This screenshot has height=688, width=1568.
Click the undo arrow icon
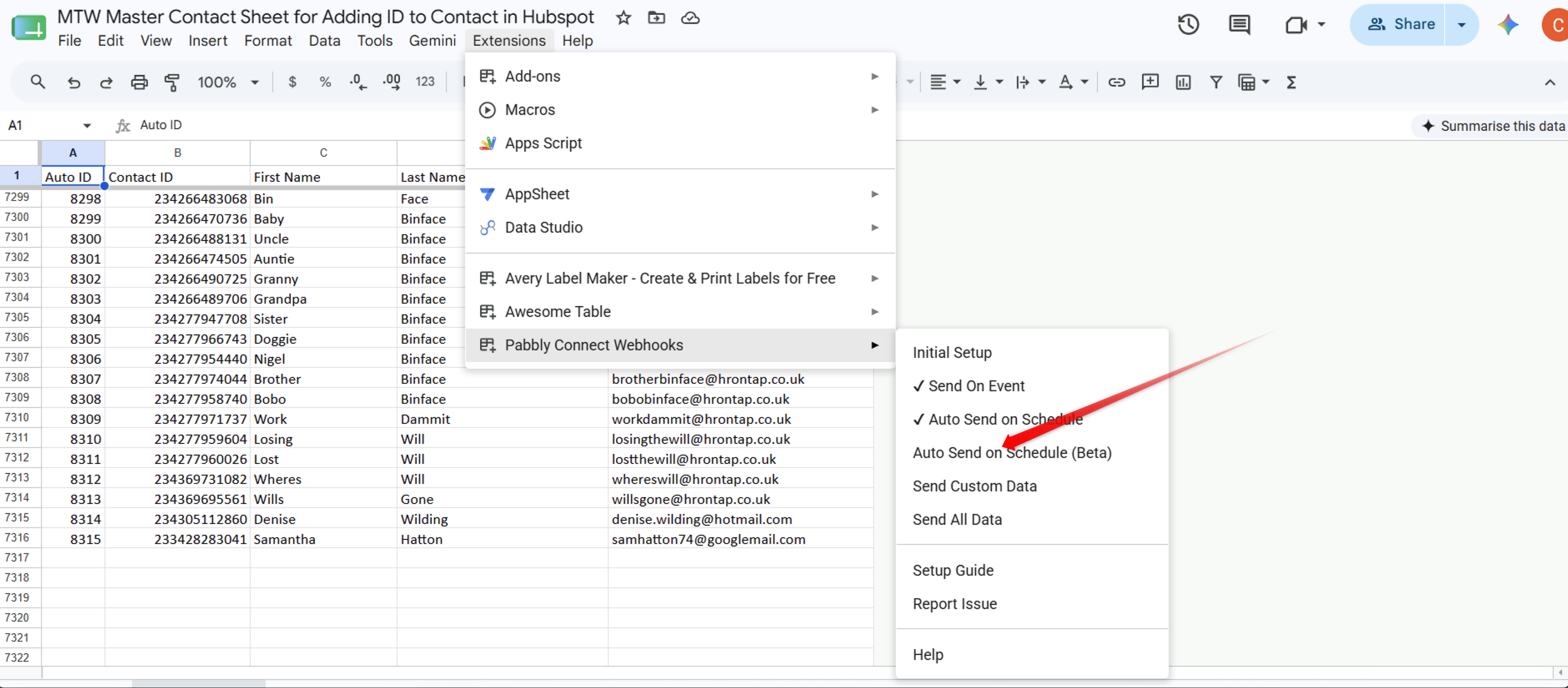pos(74,82)
